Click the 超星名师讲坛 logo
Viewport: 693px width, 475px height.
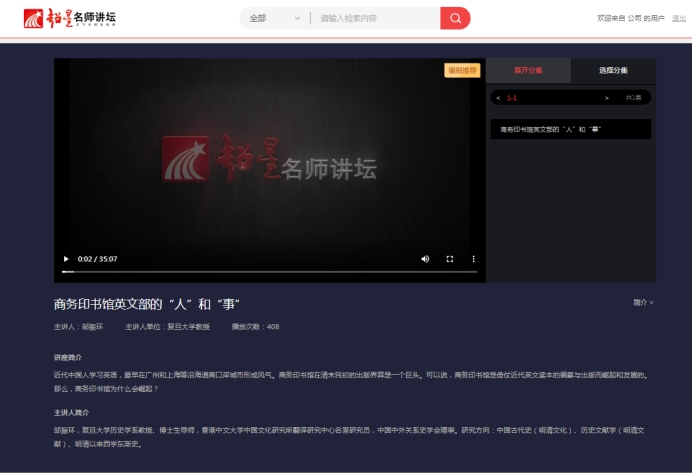71,18
